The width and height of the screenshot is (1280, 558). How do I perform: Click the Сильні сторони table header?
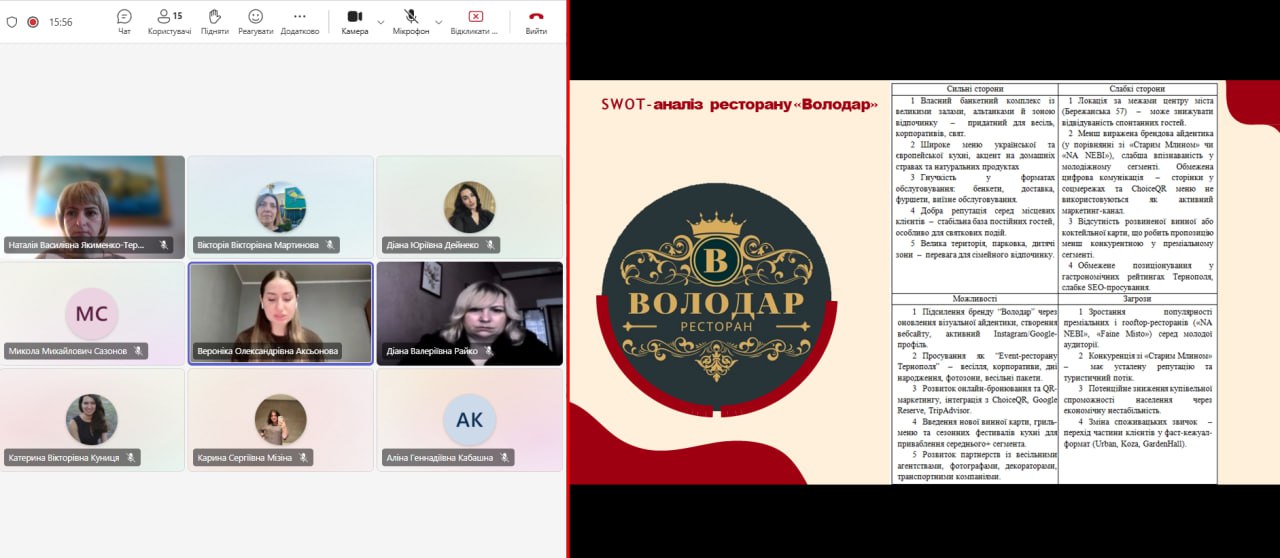pyautogui.click(x=974, y=89)
